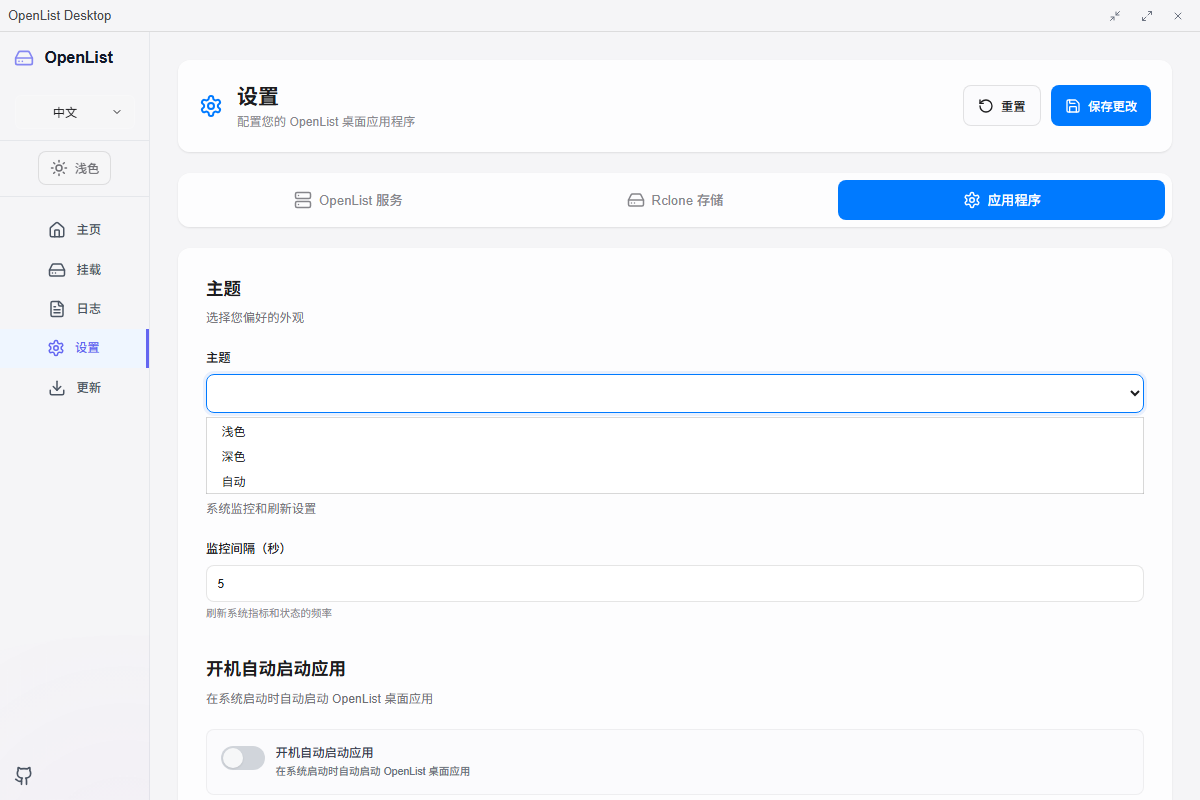This screenshot has width=1200, height=800.
Task: Collapse the 主题 select box
Action: click(674, 393)
